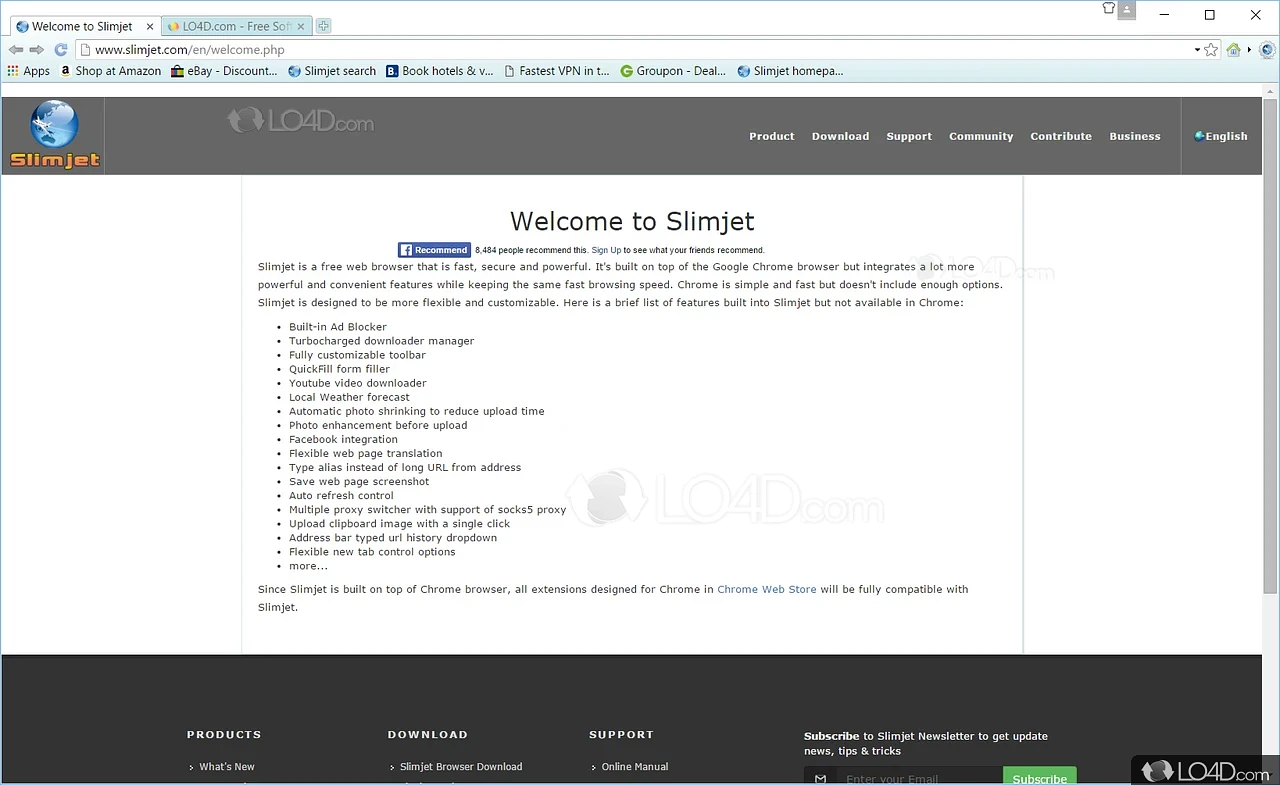Open the Download menu on the Slimjet site

[840, 136]
